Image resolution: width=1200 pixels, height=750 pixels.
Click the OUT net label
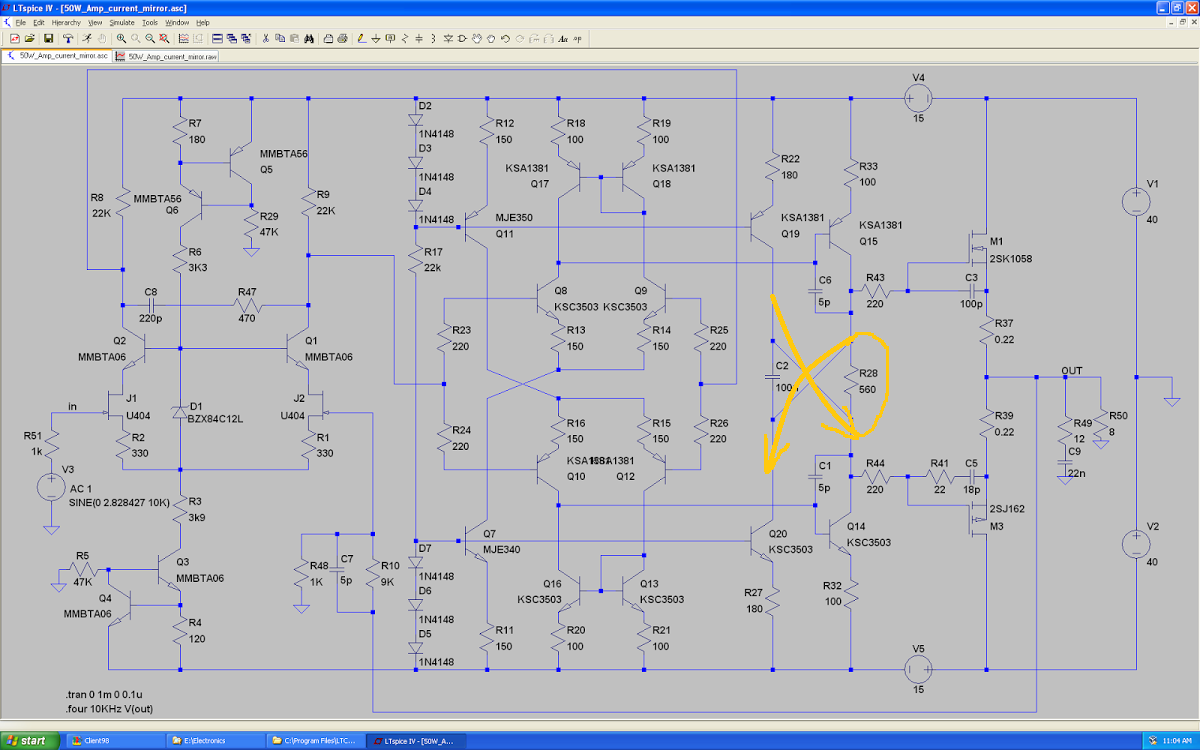(1072, 370)
